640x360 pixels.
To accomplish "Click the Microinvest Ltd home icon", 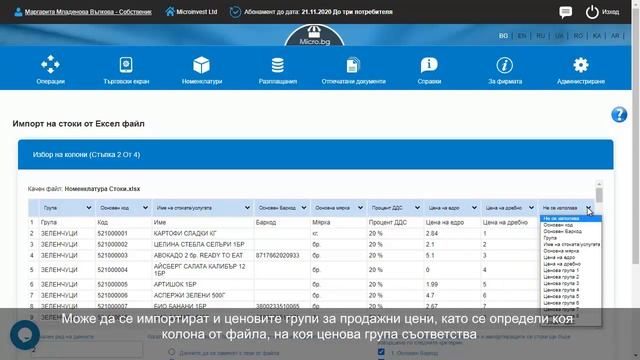I will click(170, 11).
